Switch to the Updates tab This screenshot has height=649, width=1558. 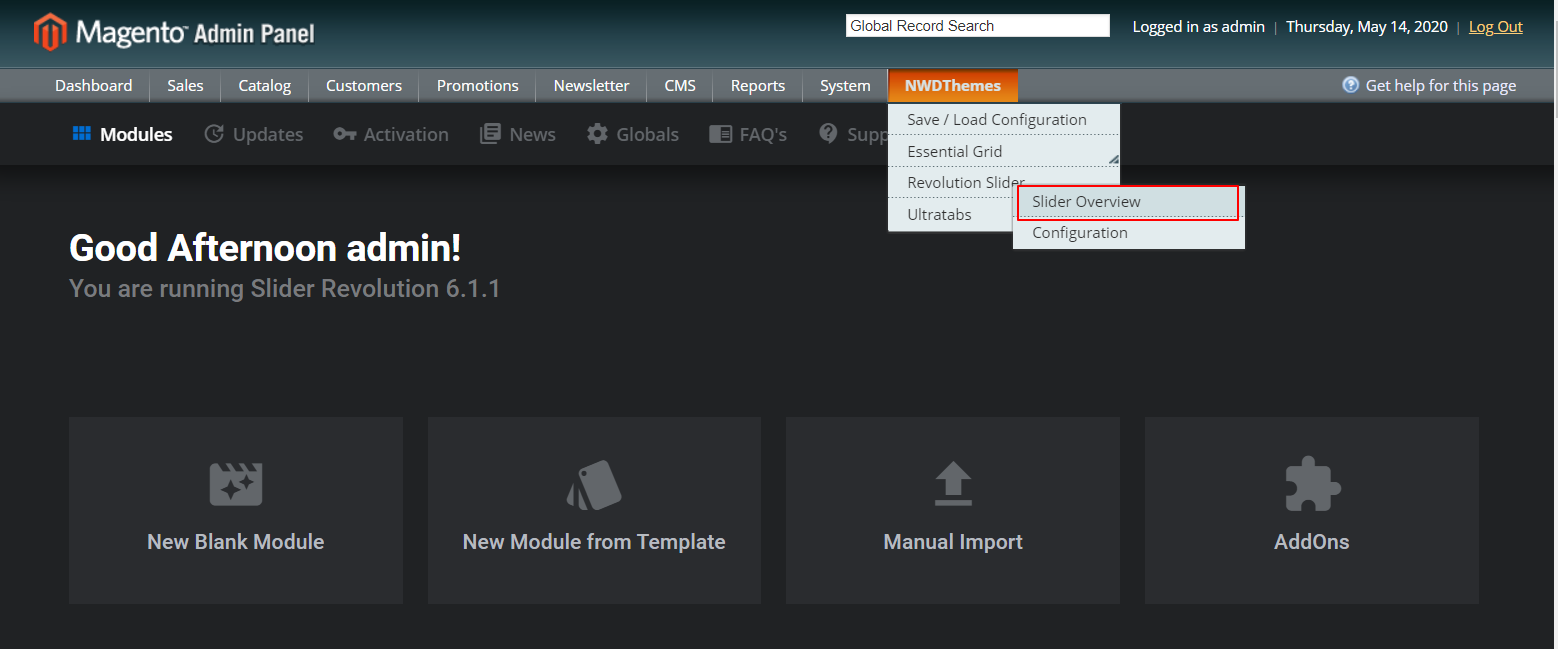(254, 134)
